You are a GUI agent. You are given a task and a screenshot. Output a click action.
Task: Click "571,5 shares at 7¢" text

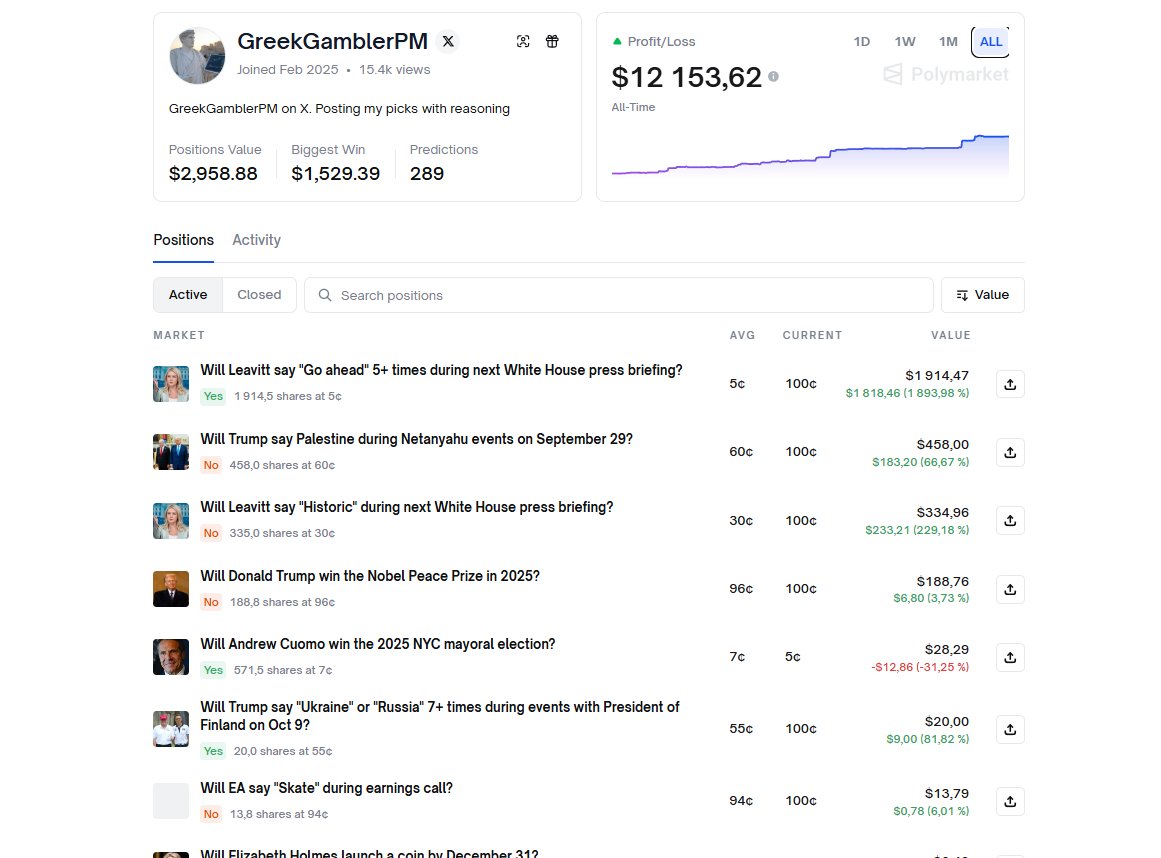[283, 670]
